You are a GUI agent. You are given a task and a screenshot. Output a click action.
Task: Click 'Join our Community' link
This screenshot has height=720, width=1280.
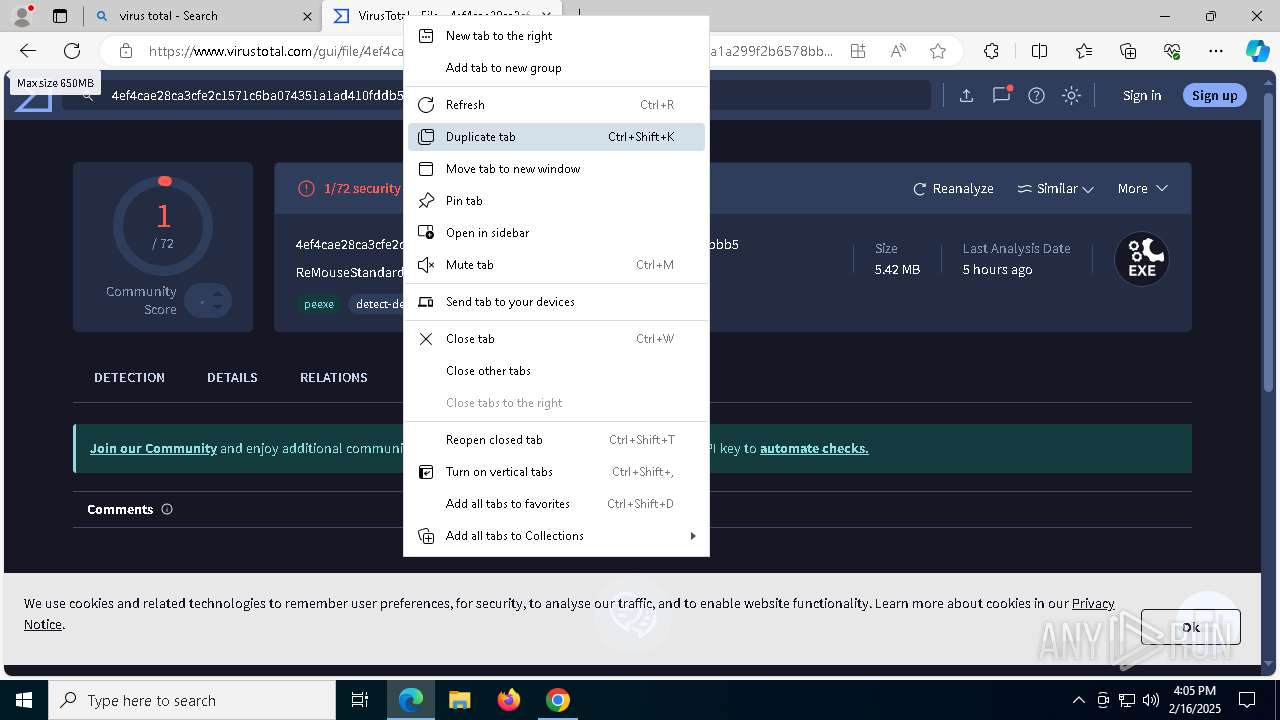tap(153, 448)
